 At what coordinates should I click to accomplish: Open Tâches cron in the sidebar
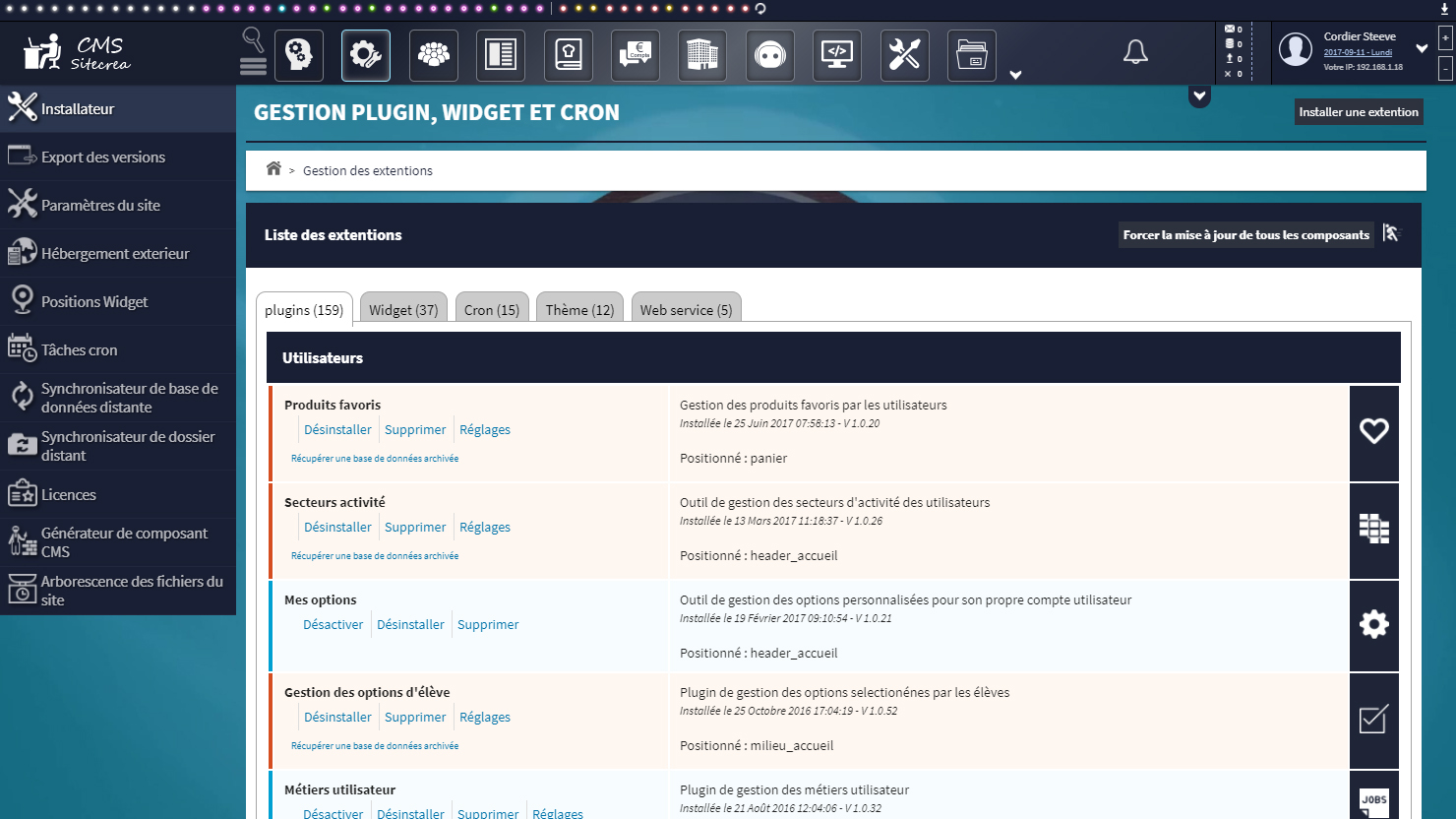[79, 349]
